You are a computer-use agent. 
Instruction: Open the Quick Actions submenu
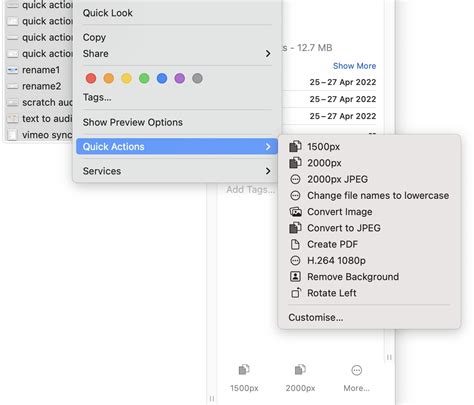(177, 147)
